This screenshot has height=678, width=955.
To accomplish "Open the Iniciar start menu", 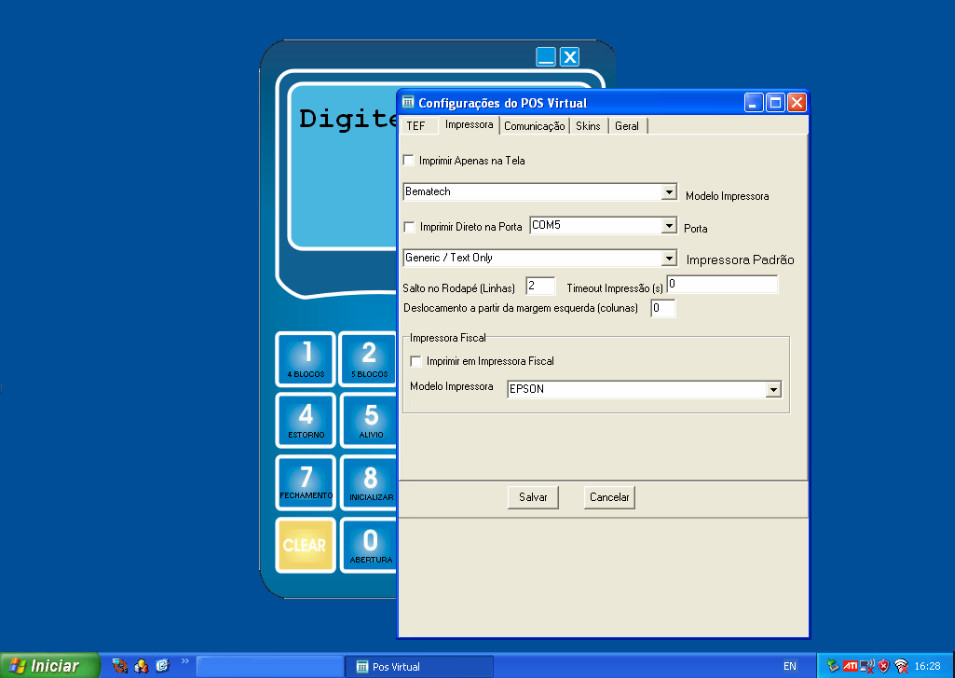I will pyautogui.click(x=50, y=666).
